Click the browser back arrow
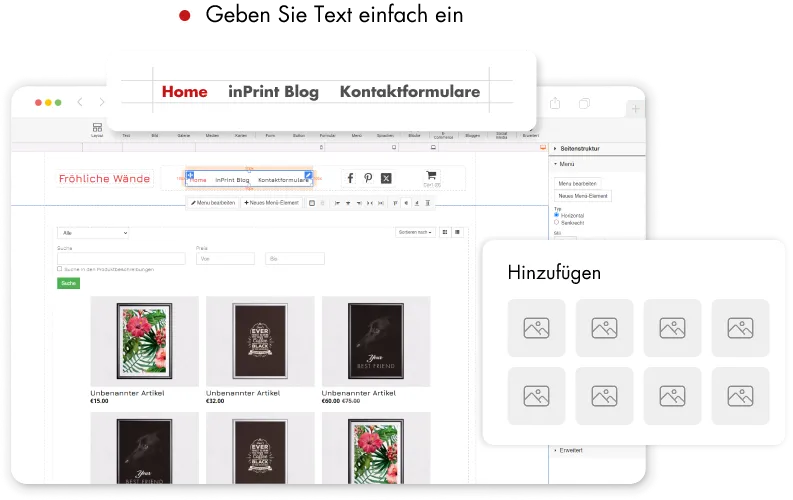The image size is (793, 500). pyautogui.click(x=101, y=103)
